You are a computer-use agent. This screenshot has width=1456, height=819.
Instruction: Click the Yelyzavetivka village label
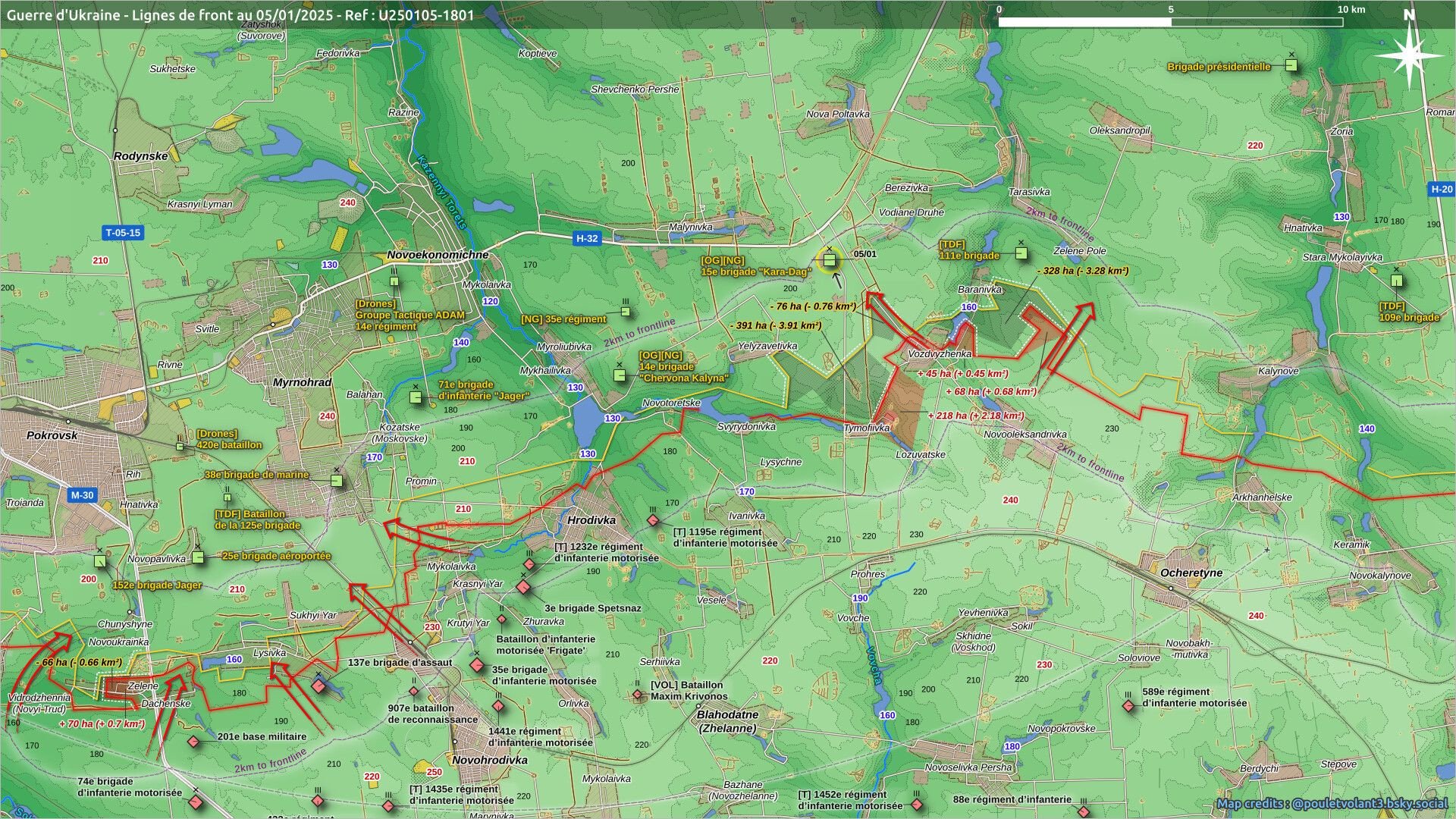pyautogui.click(x=767, y=346)
